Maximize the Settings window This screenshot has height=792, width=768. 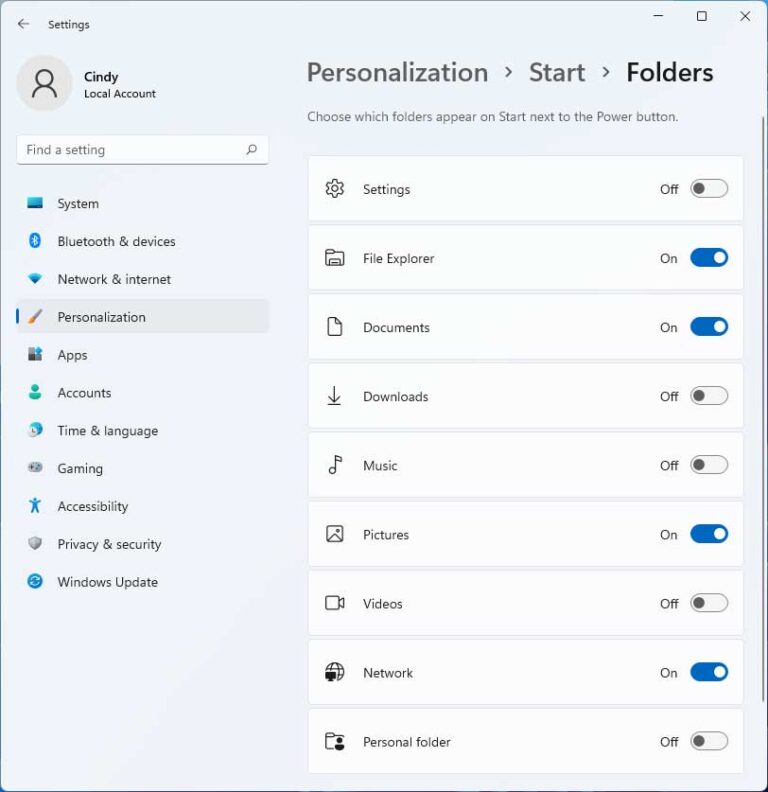pos(701,16)
